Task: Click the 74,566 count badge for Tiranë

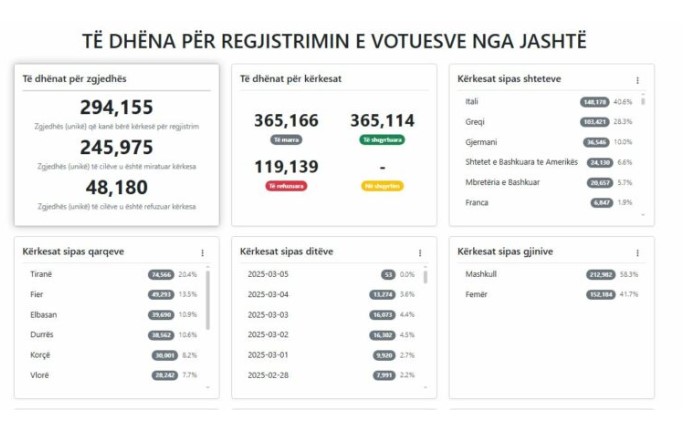Action: [162, 274]
